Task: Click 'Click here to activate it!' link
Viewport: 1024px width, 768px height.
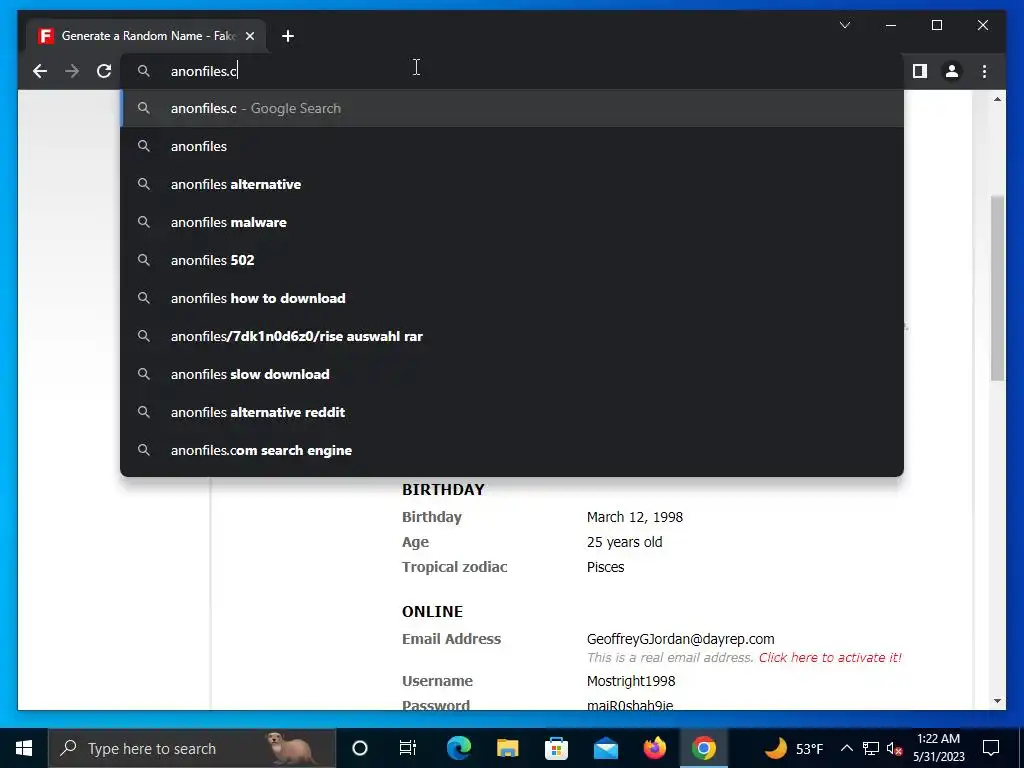Action: (x=830, y=658)
